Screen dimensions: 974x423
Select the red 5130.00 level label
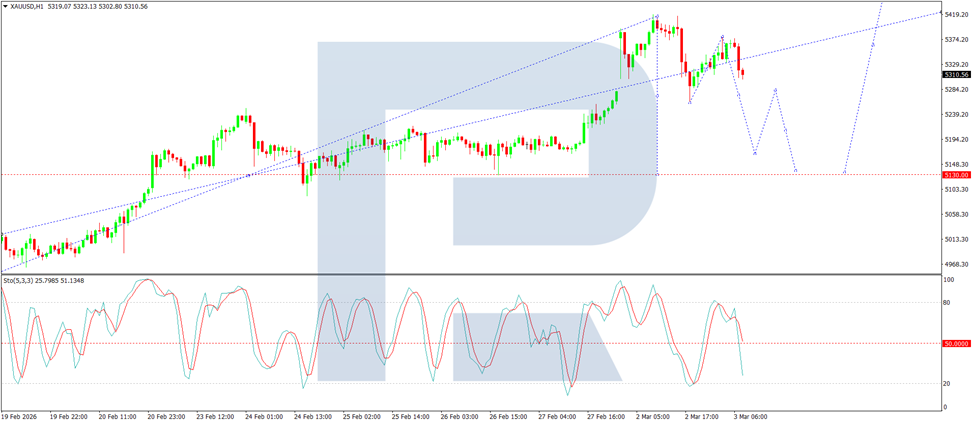(956, 175)
